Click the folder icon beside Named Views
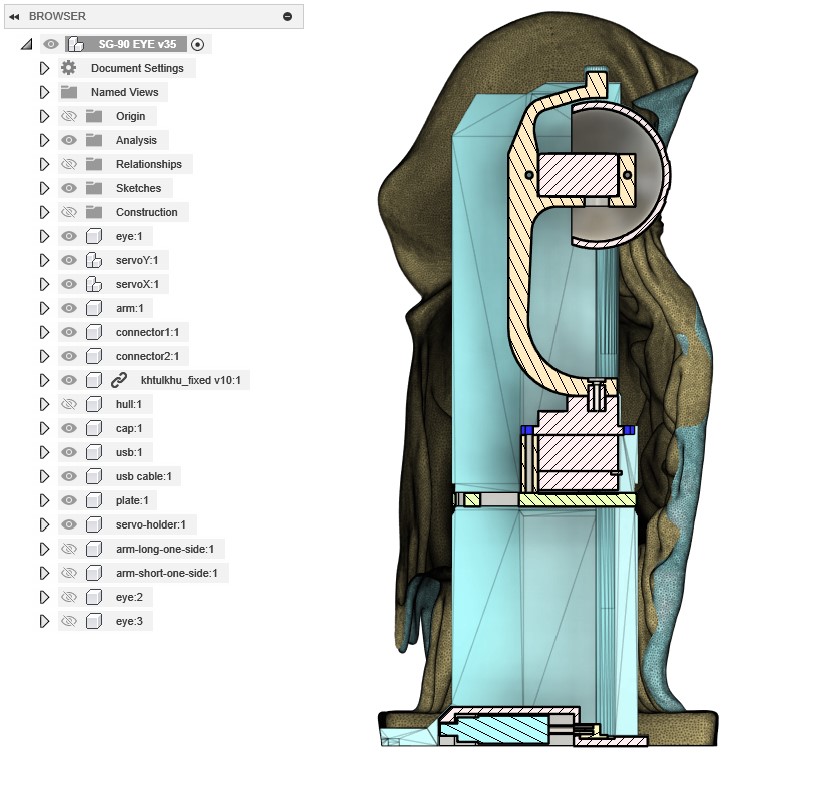This screenshot has height=792, width=834. [x=68, y=92]
